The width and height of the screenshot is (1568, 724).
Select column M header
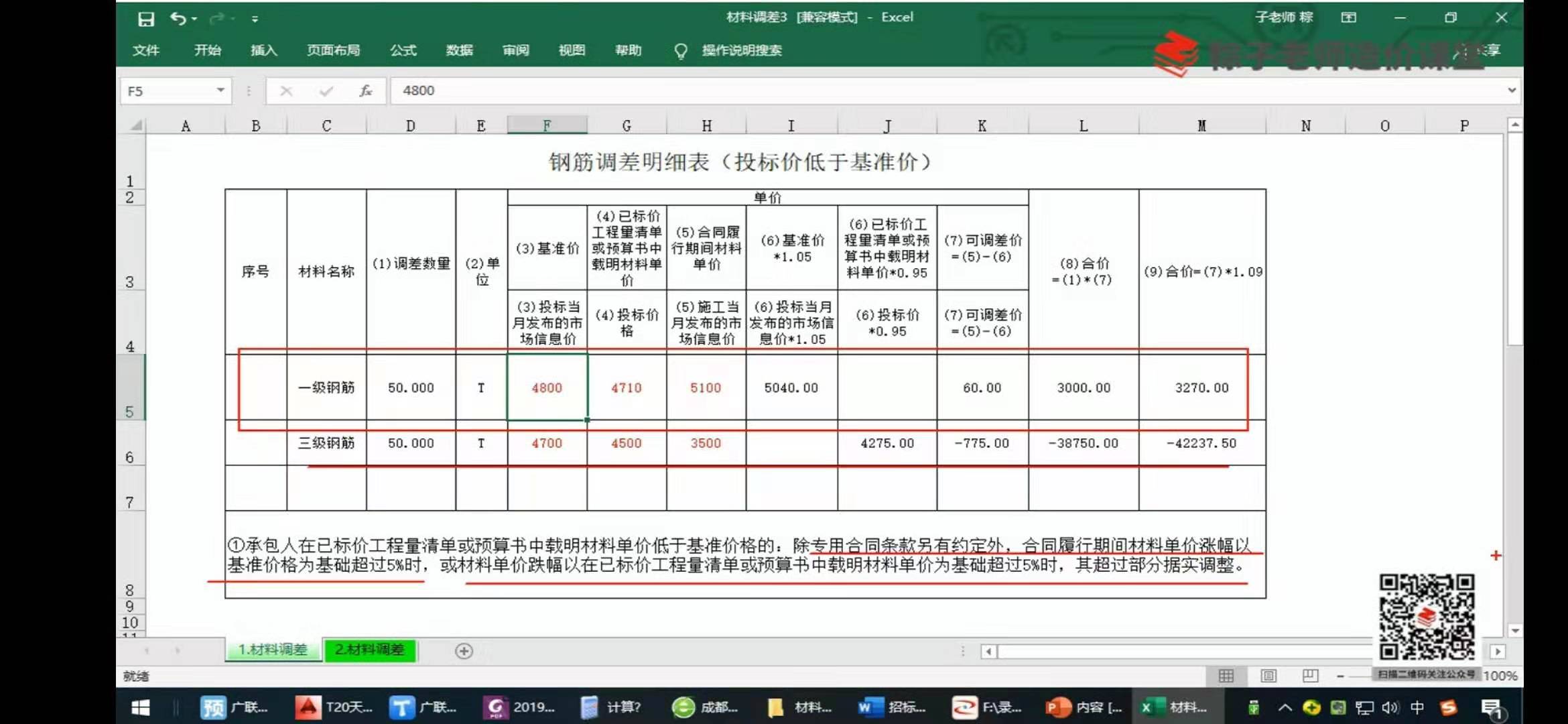tap(1201, 125)
